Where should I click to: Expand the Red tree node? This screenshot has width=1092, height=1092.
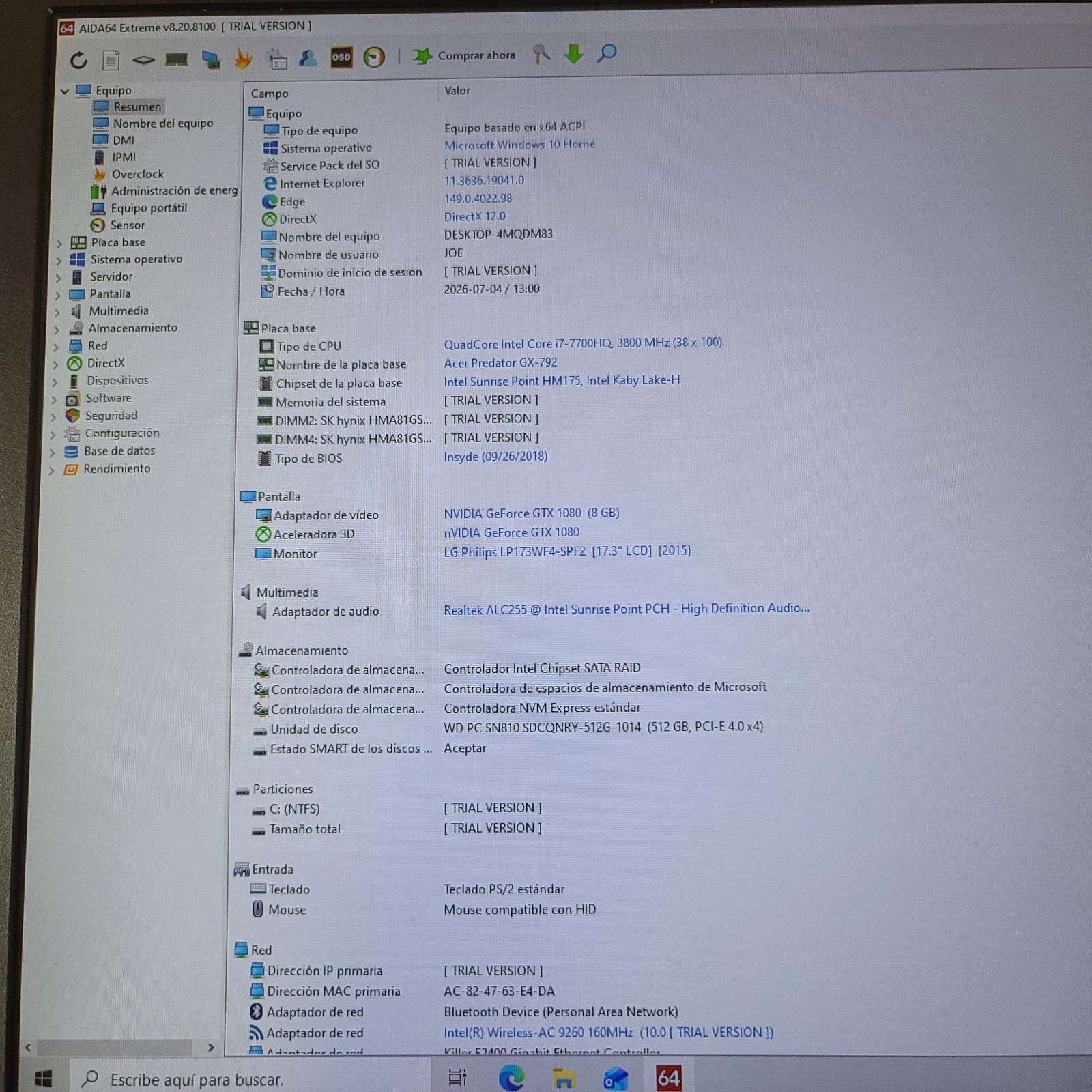click(x=56, y=347)
